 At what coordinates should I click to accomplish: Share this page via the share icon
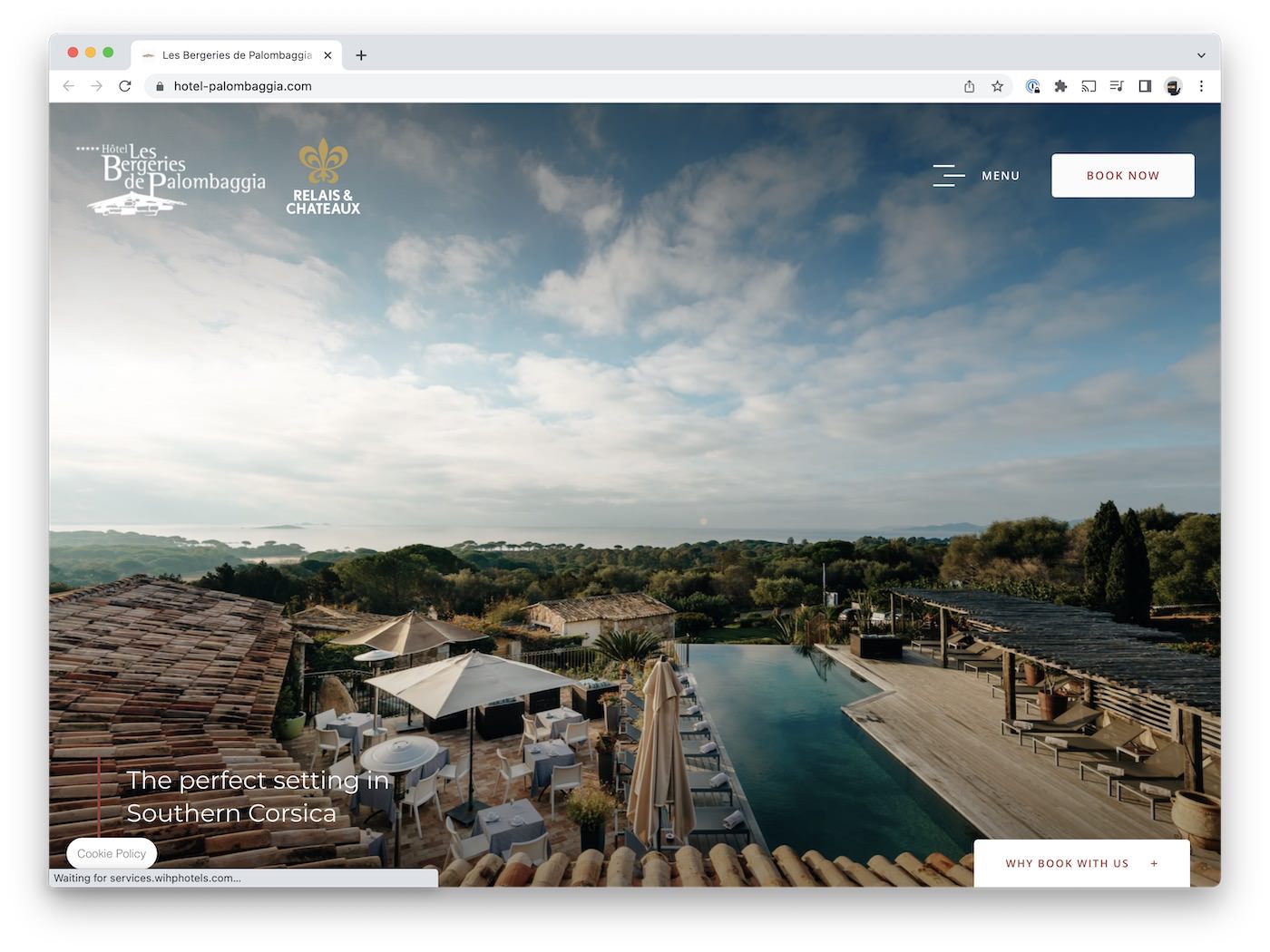click(969, 86)
